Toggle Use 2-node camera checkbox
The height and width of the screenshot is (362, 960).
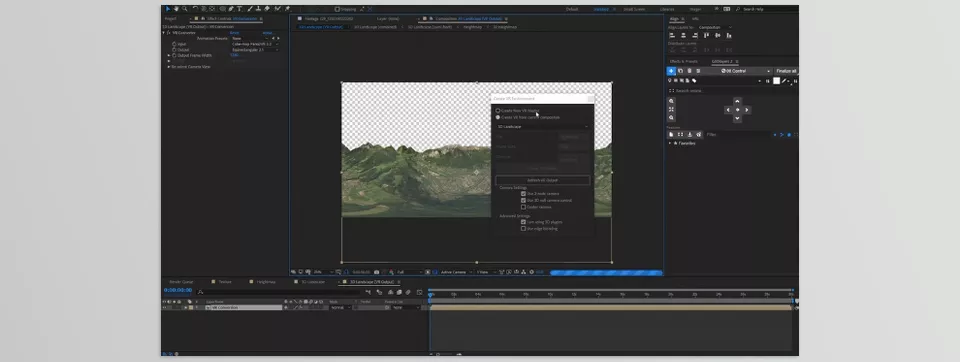click(x=523, y=194)
